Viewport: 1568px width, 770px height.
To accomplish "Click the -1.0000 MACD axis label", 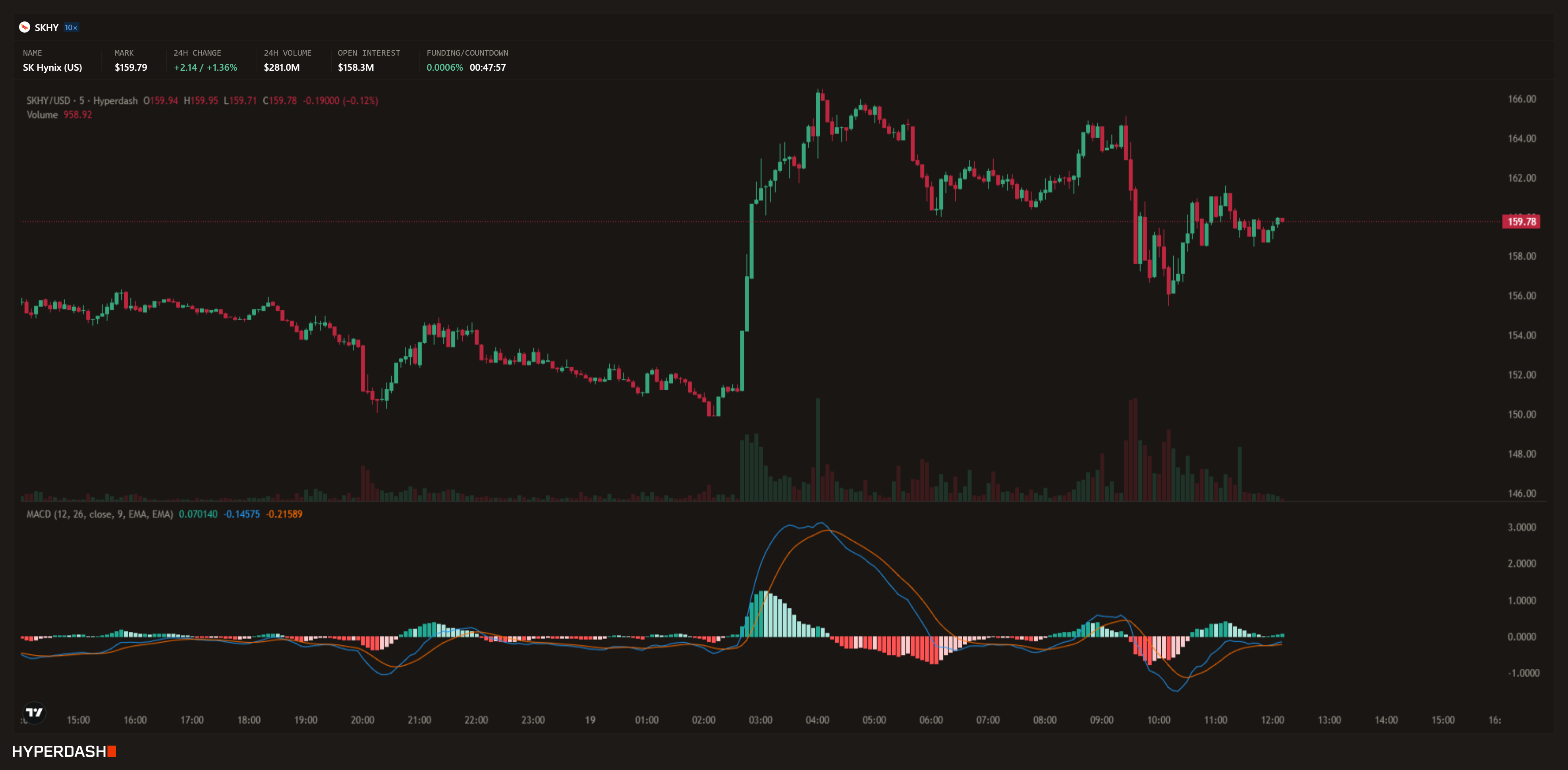I will (1524, 673).
